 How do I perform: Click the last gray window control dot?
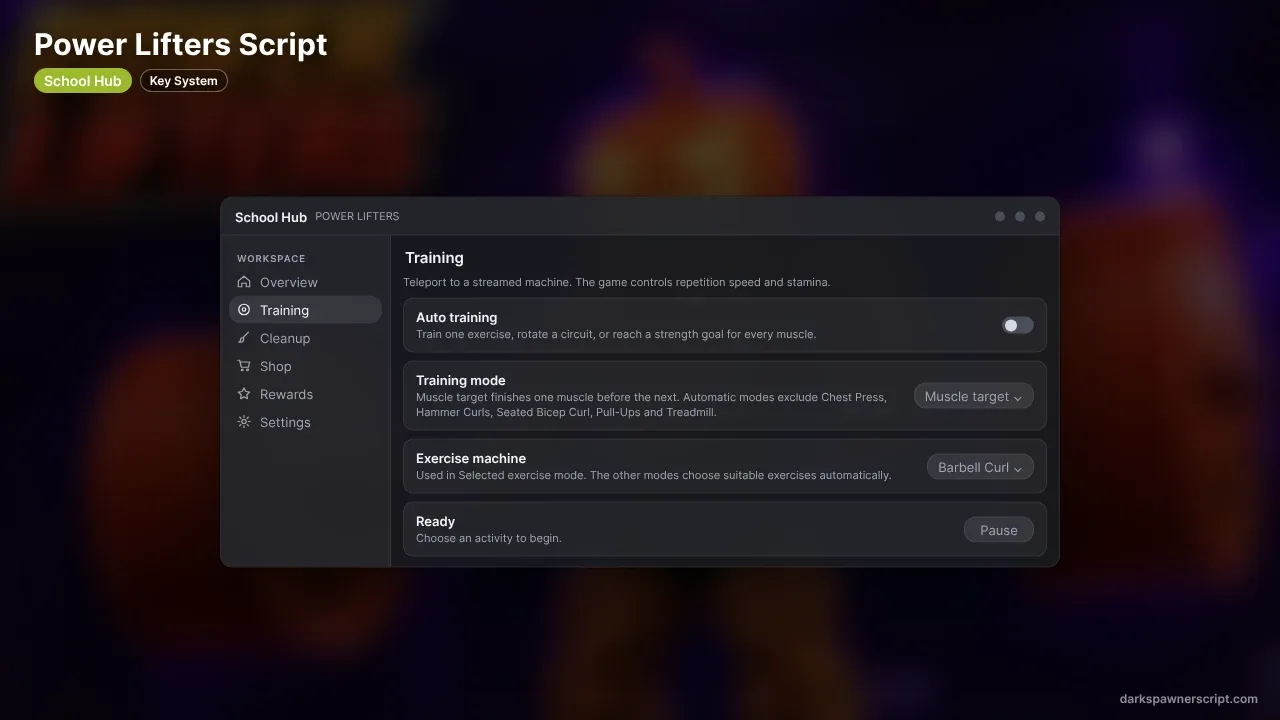coord(1040,216)
